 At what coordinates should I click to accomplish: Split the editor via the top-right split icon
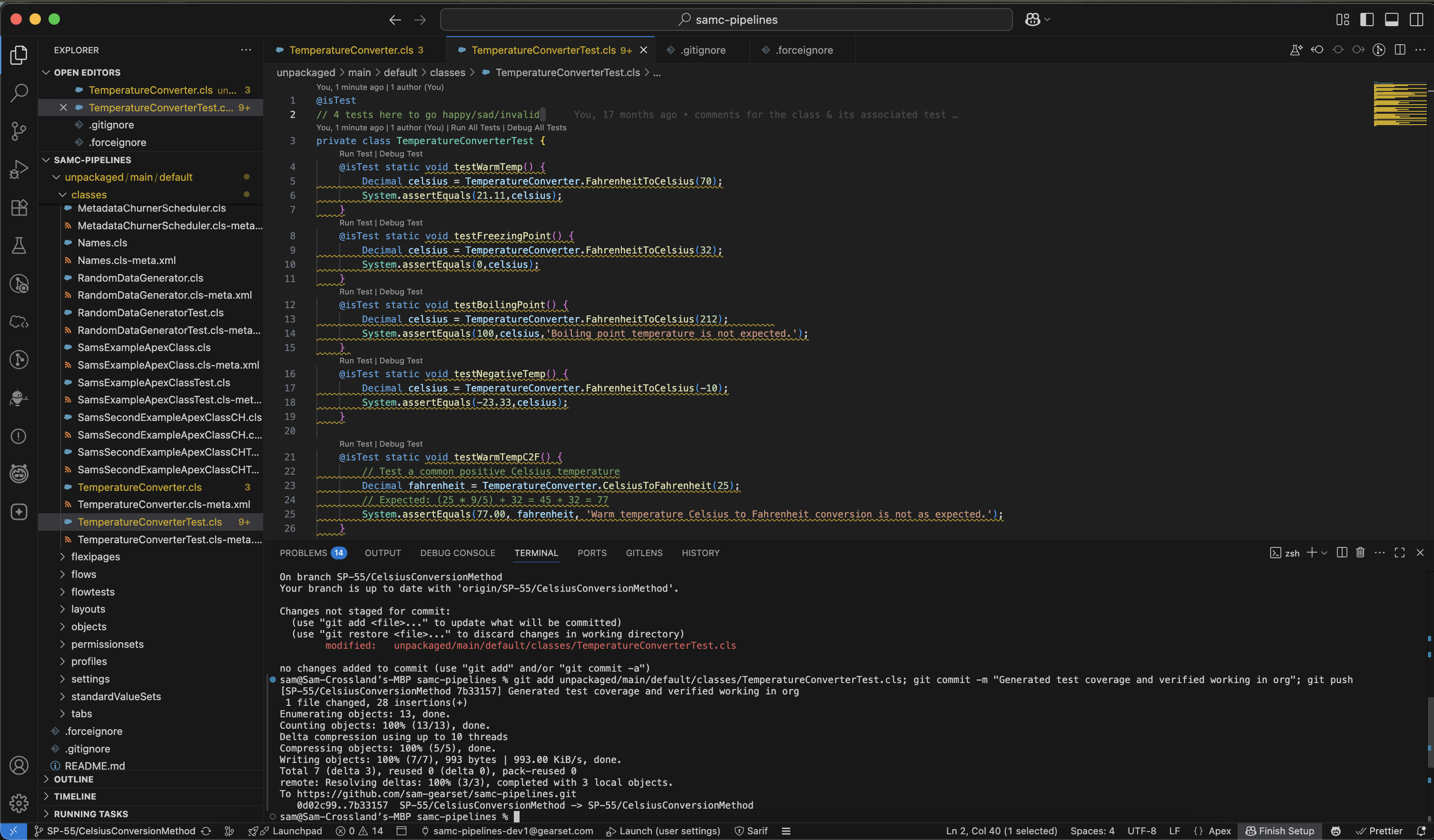pyautogui.click(x=1399, y=50)
